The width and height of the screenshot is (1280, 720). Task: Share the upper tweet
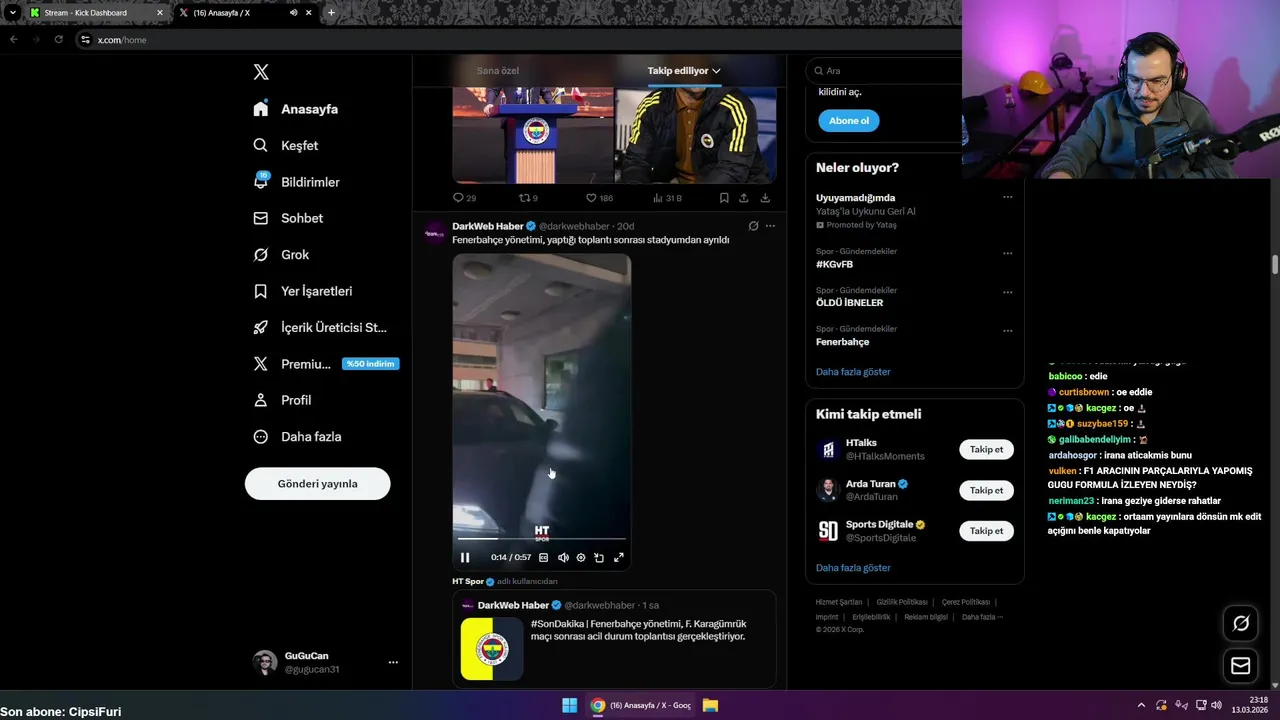(744, 198)
